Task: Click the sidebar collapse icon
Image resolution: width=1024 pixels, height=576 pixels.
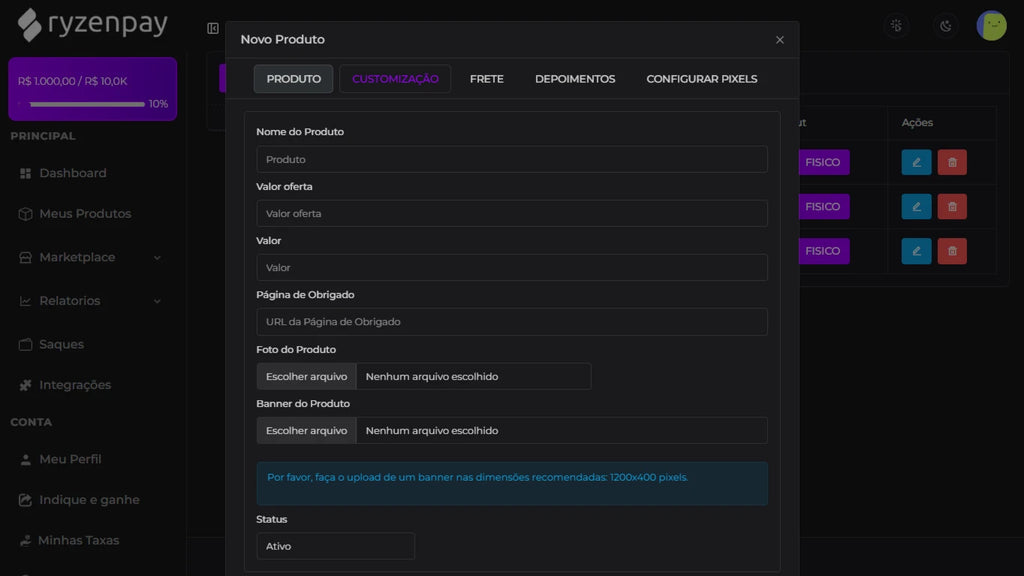Action: (213, 28)
